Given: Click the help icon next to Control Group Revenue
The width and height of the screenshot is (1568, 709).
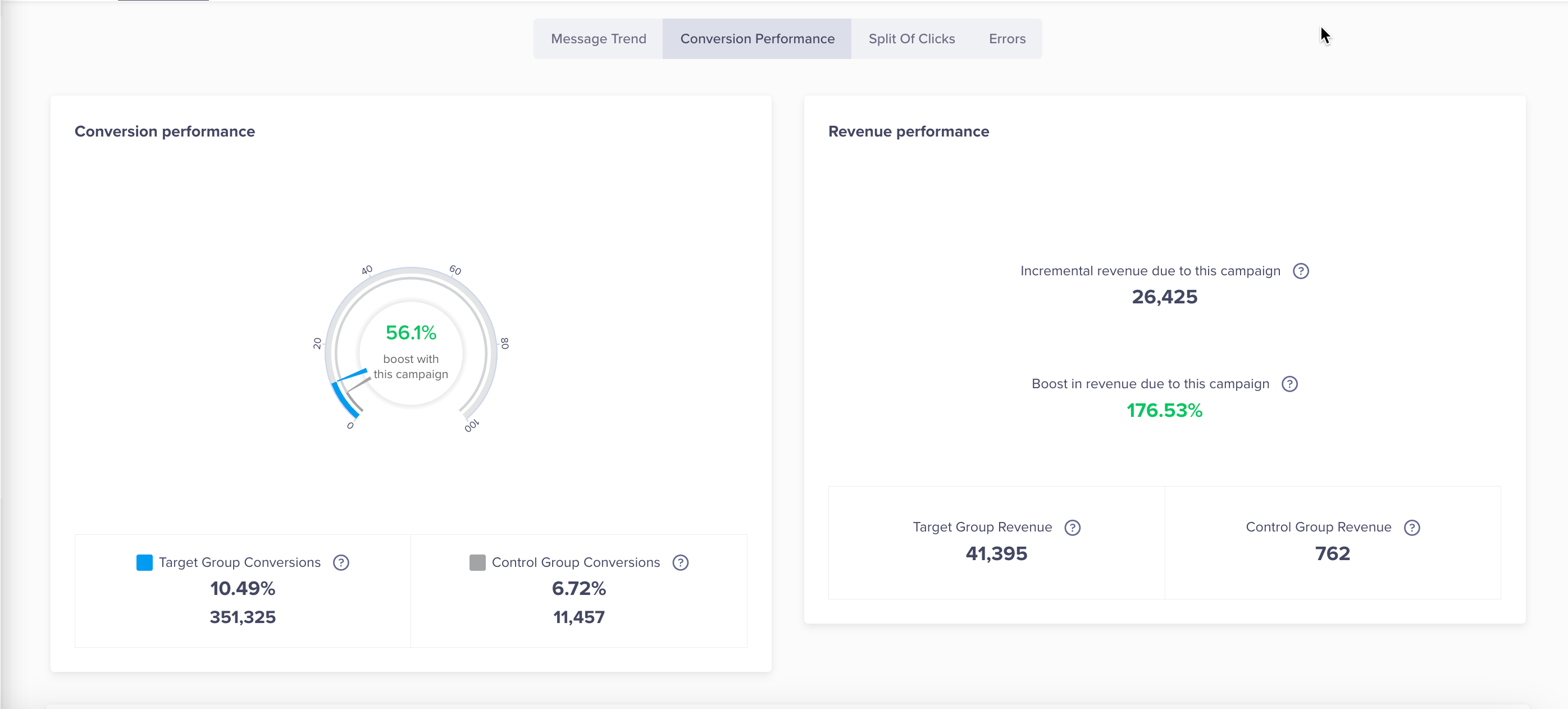Looking at the screenshot, I should coord(1414,527).
